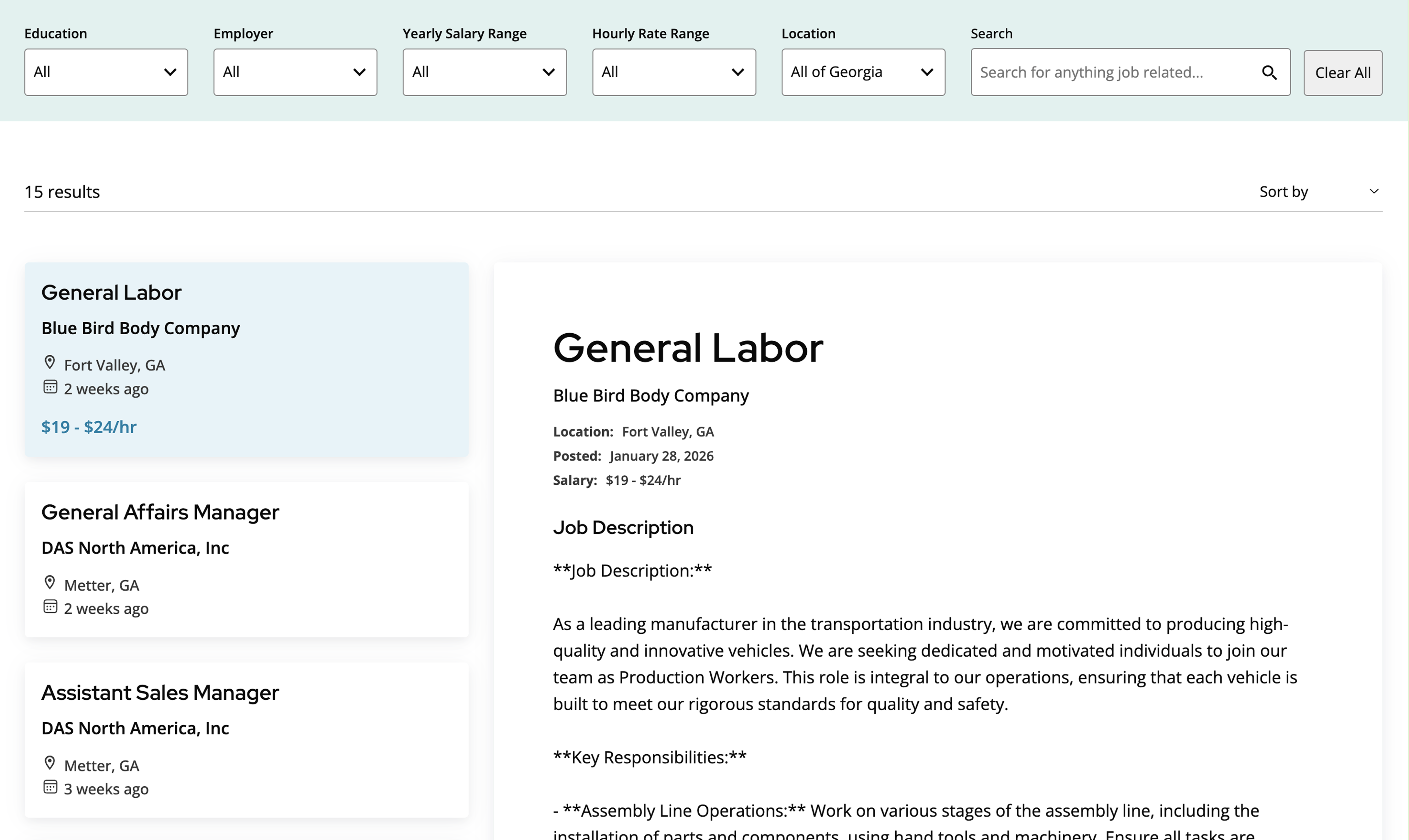Click calendar icon on General Affairs Manager card

click(50, 607)
